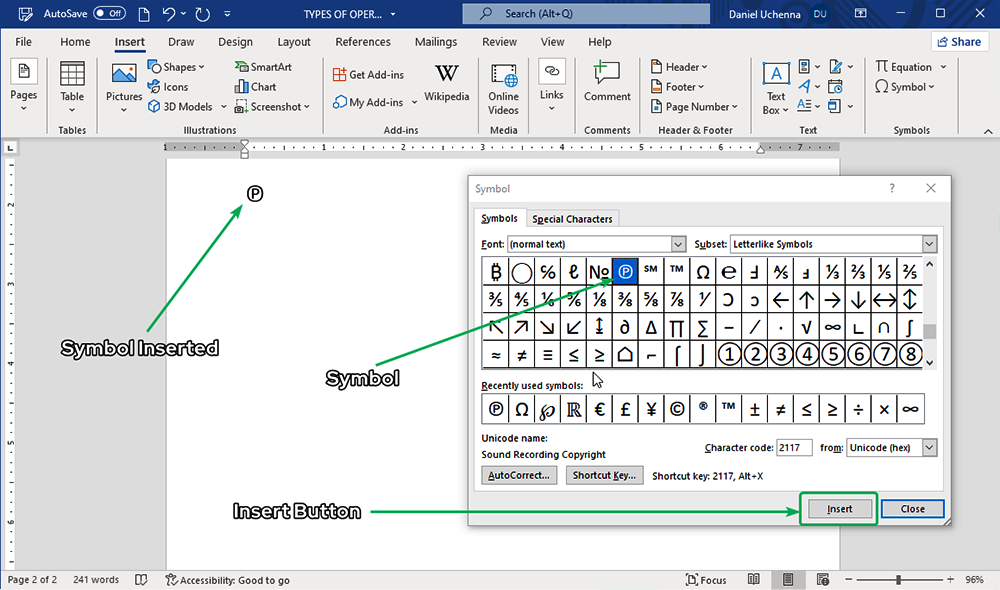The image size is (1000, 590).
Task: Switch to Read Mode view
Action: coord(753,580)
